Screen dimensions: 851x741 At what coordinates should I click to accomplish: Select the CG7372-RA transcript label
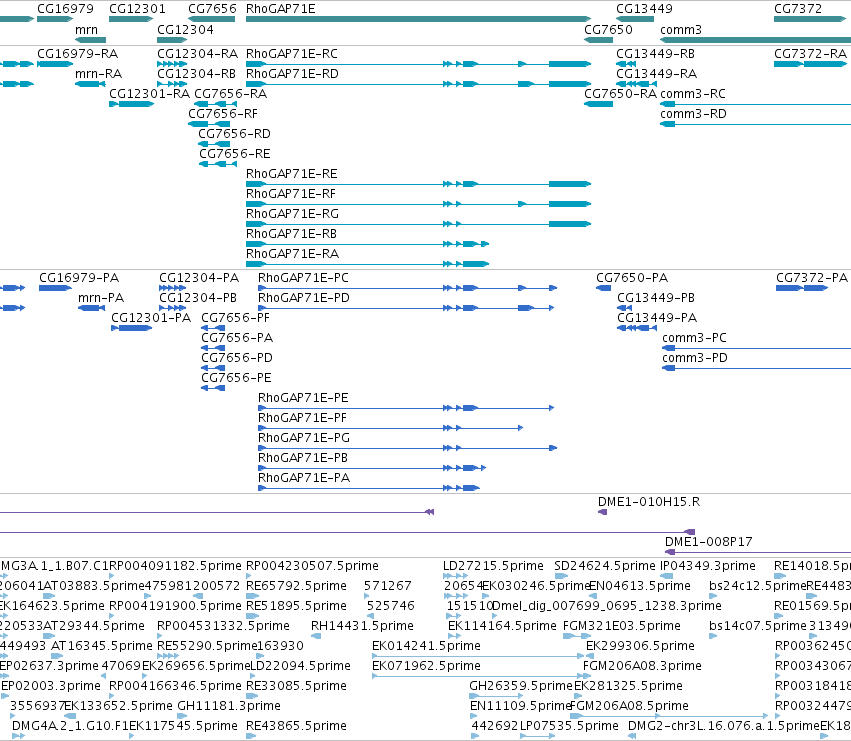810,54
